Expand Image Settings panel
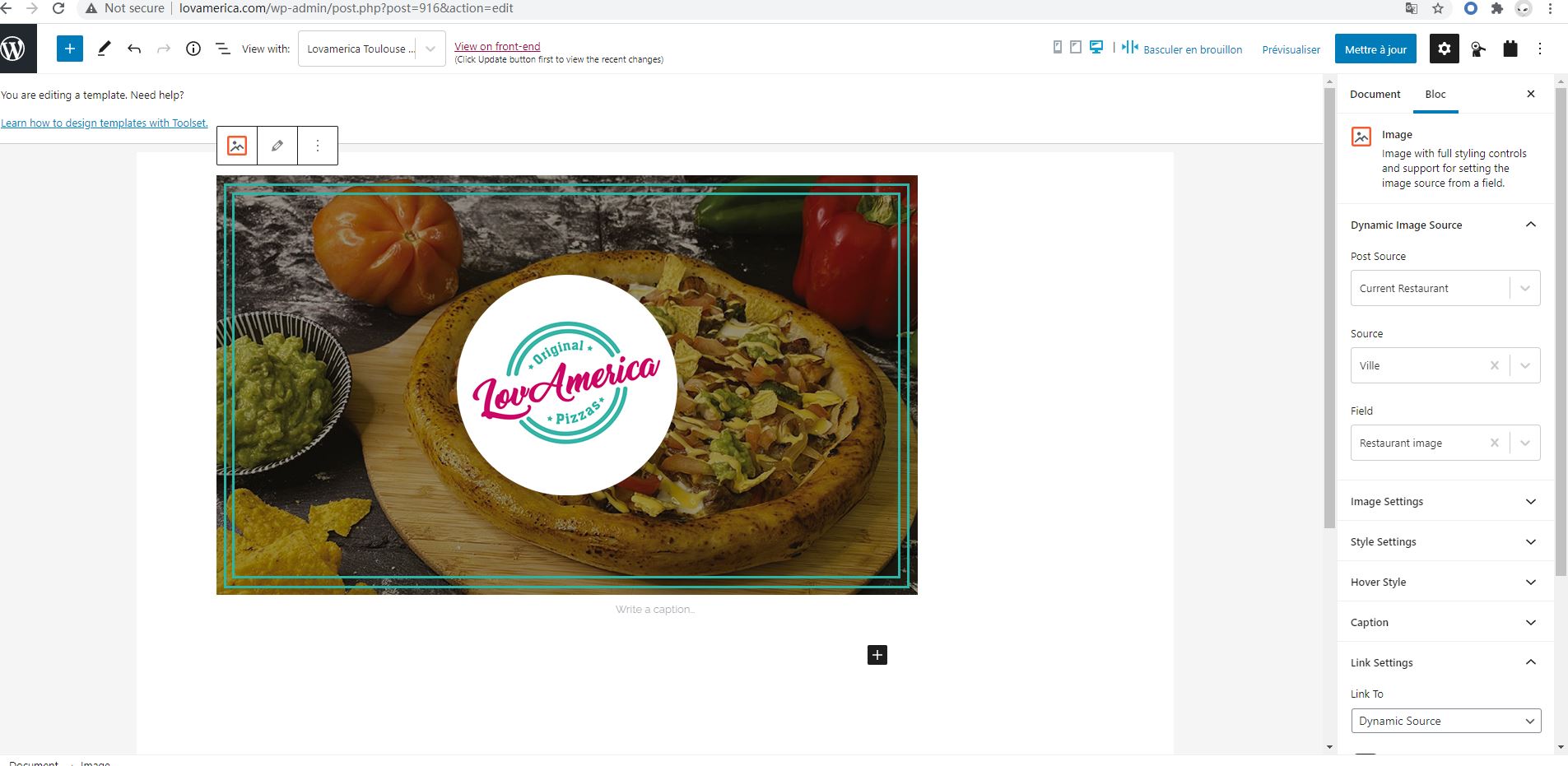 click(x=1445, y=501)
